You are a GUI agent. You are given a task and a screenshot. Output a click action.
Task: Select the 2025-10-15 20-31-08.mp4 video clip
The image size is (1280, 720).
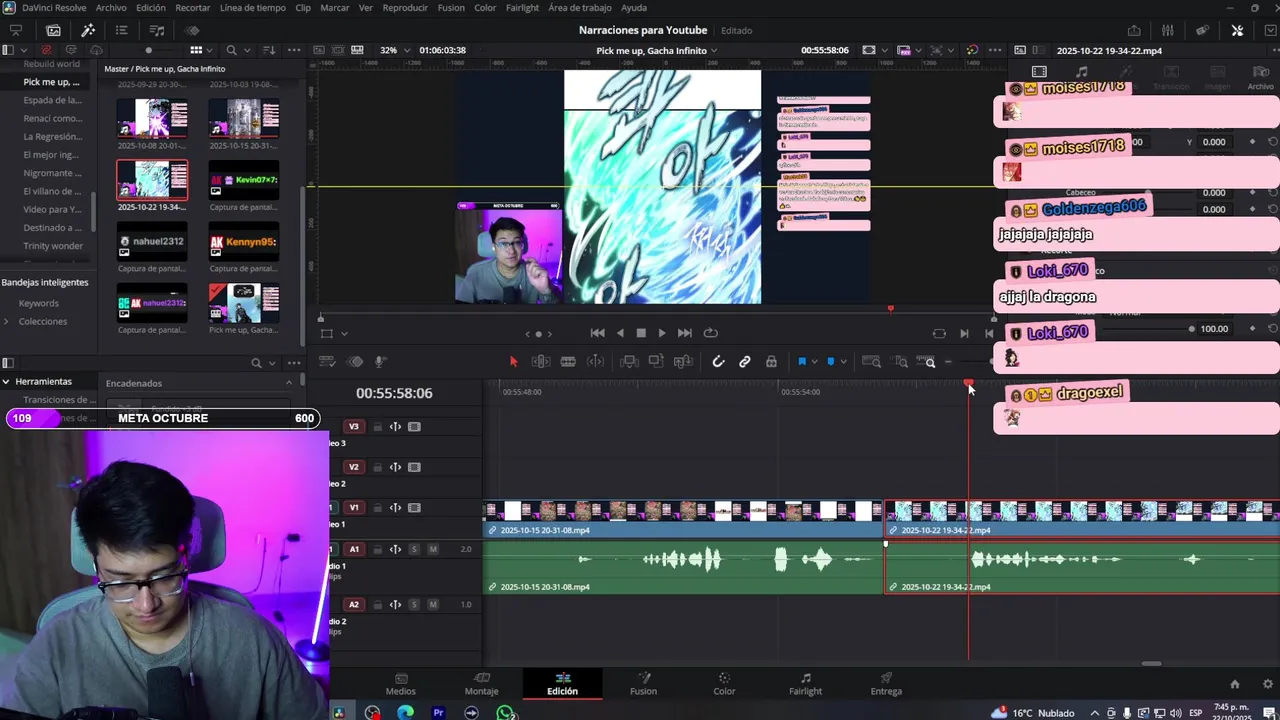(683, 520)
